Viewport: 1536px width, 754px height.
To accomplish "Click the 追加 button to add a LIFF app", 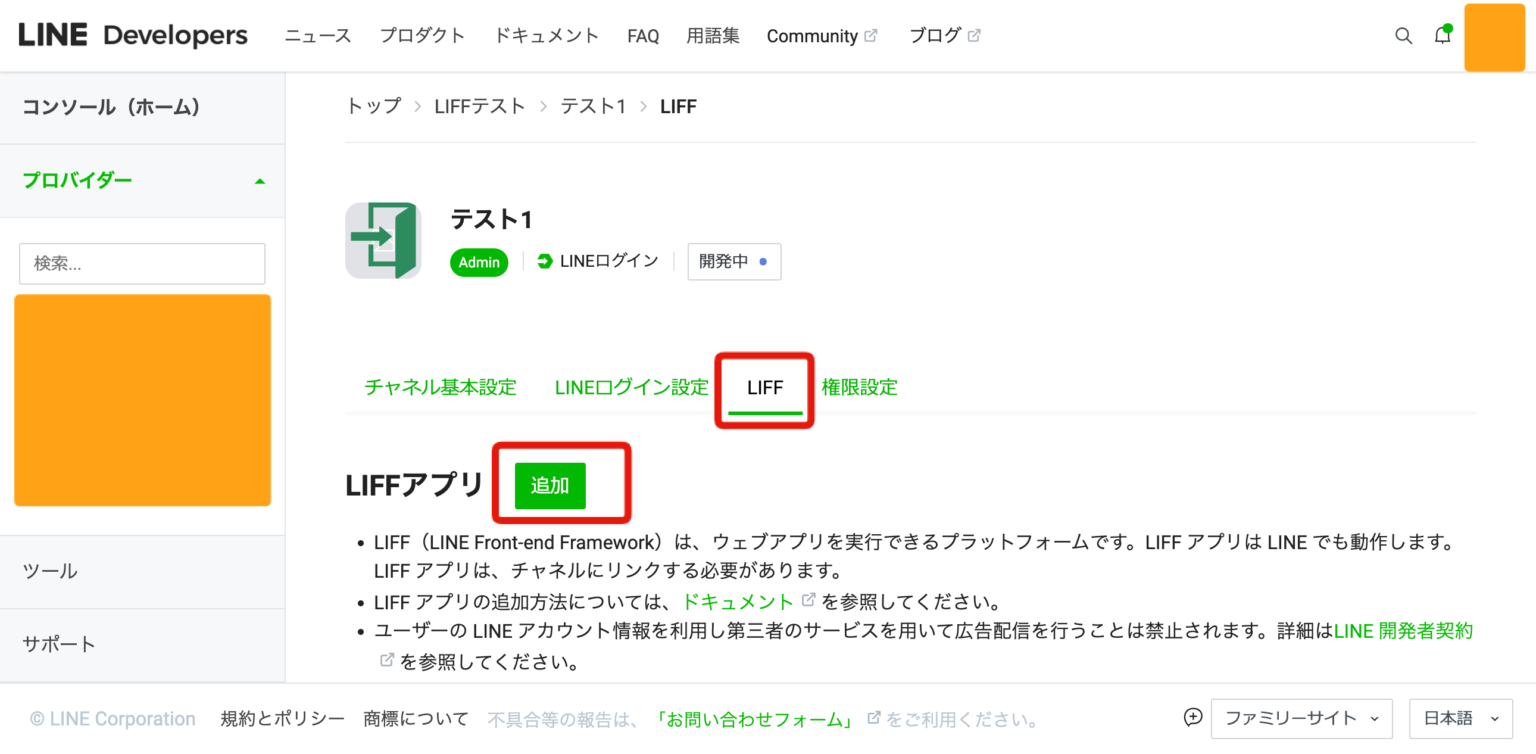I will tap(549, 484).
